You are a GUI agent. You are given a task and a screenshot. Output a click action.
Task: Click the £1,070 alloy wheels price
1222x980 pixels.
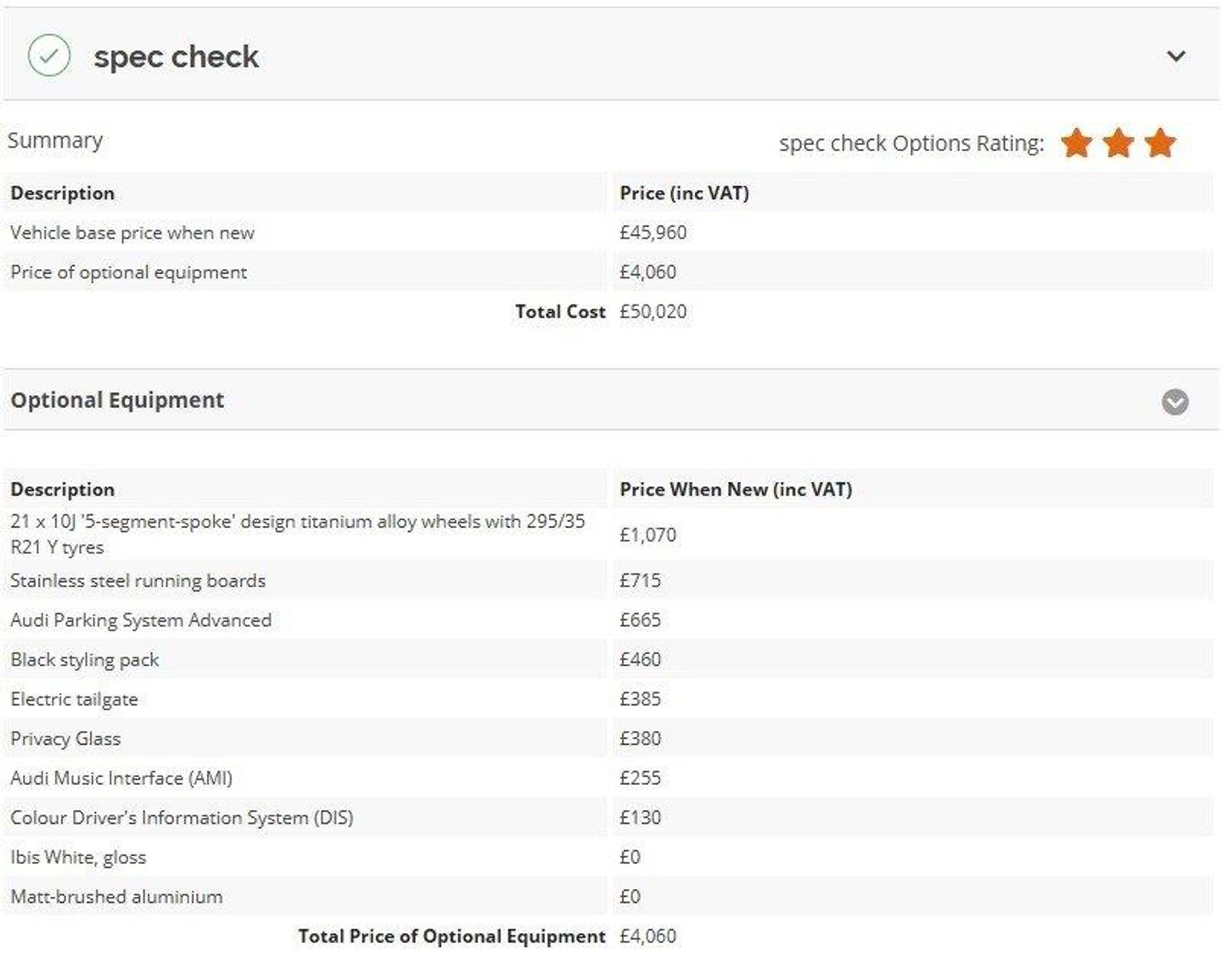(647, 535)
